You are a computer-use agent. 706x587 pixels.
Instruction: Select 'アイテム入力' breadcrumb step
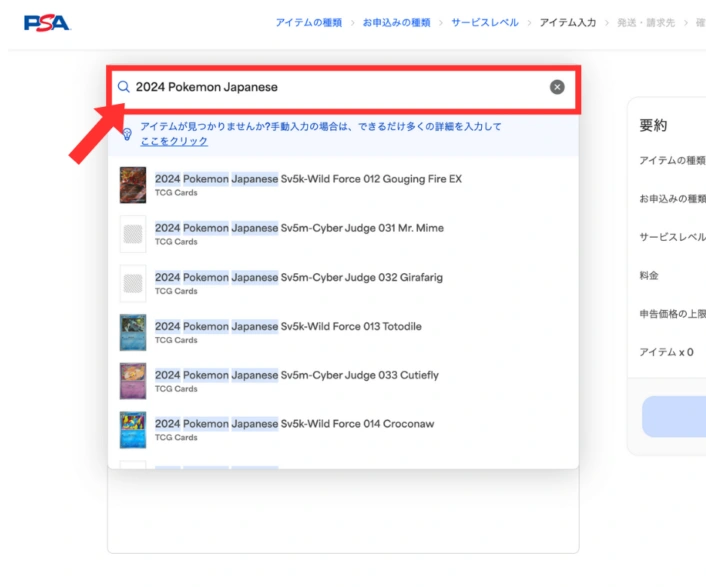568,23
